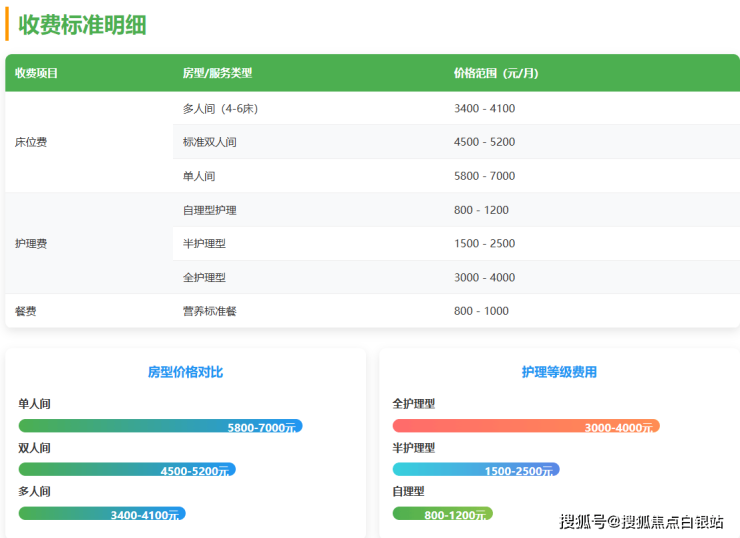This screenshot has width=740, height=538.
Task: Click the 护理费 category cell
Action: click(31, 243)
